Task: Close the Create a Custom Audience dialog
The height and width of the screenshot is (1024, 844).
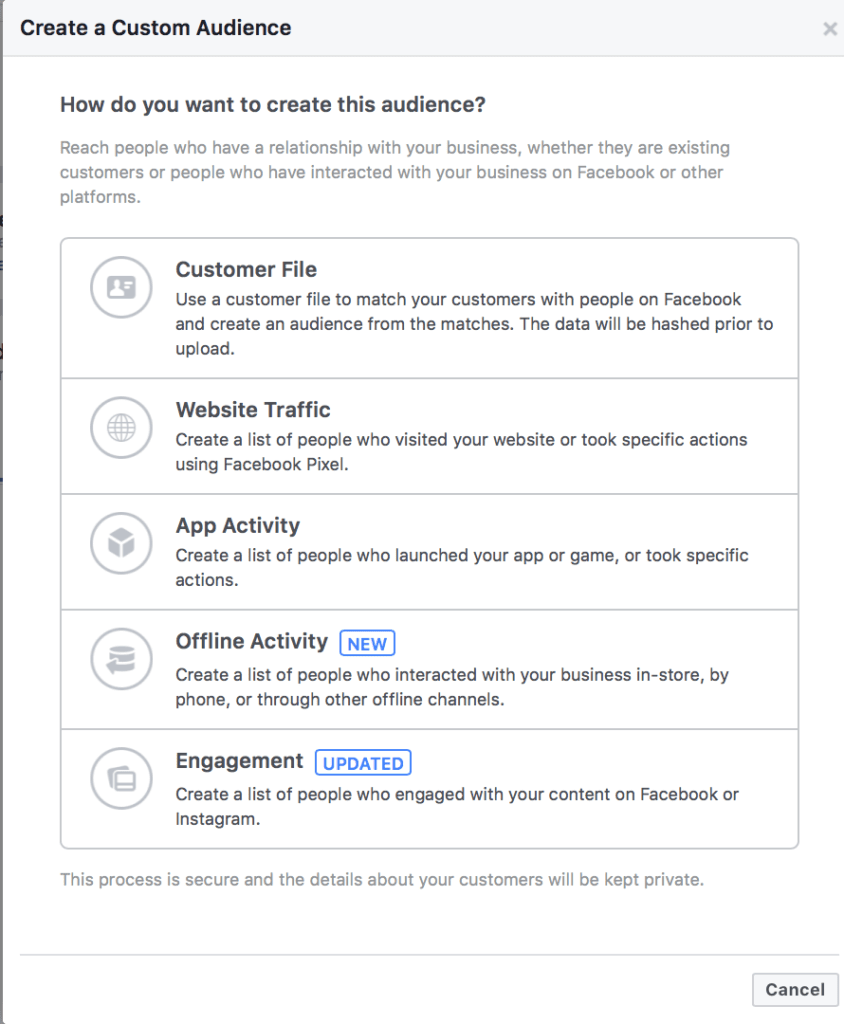Action: click(829, 29)
